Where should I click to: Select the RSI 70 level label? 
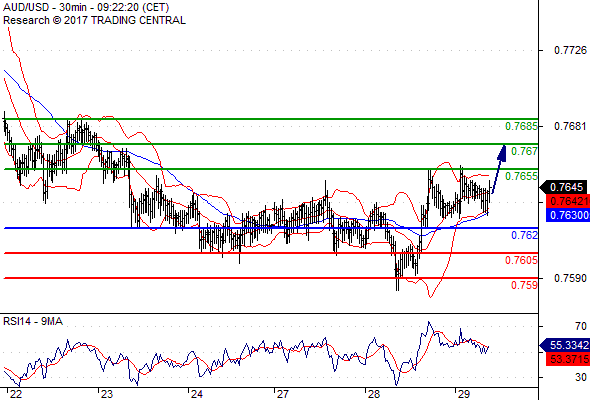tap(581, 326)
